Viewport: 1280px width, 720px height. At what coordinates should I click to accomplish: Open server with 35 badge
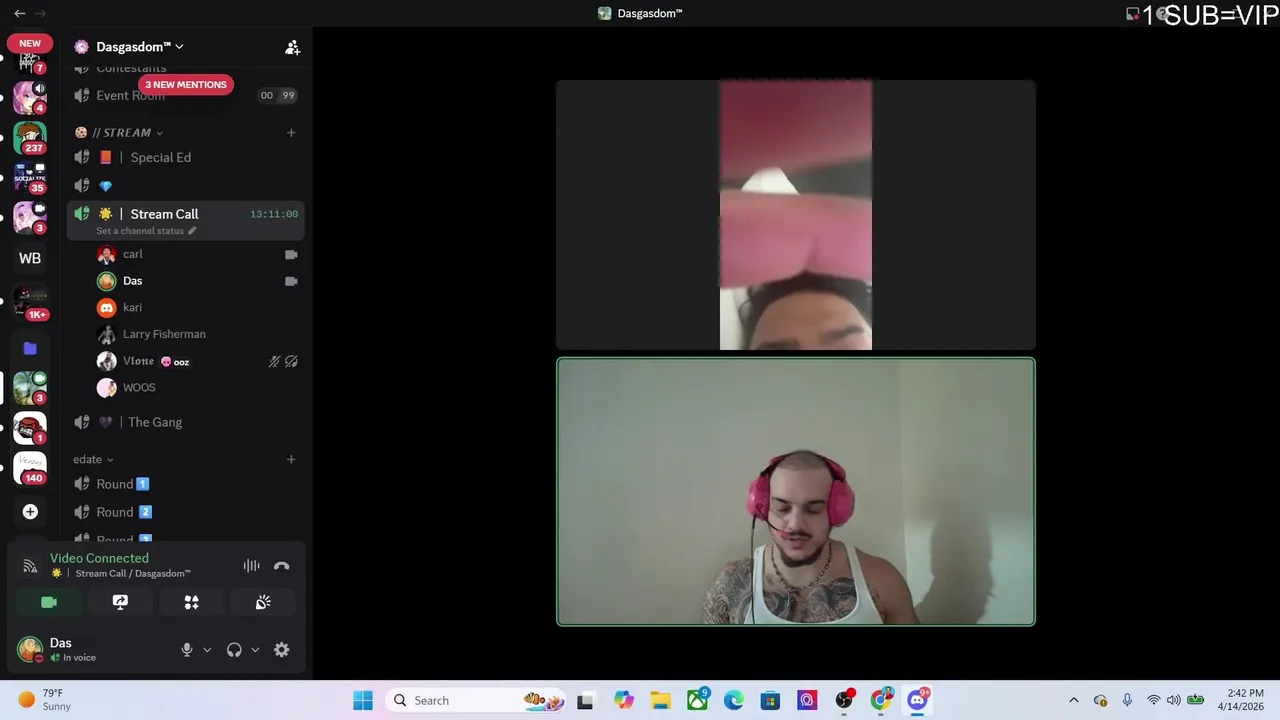pyautogui.click(x=30, y=178)
